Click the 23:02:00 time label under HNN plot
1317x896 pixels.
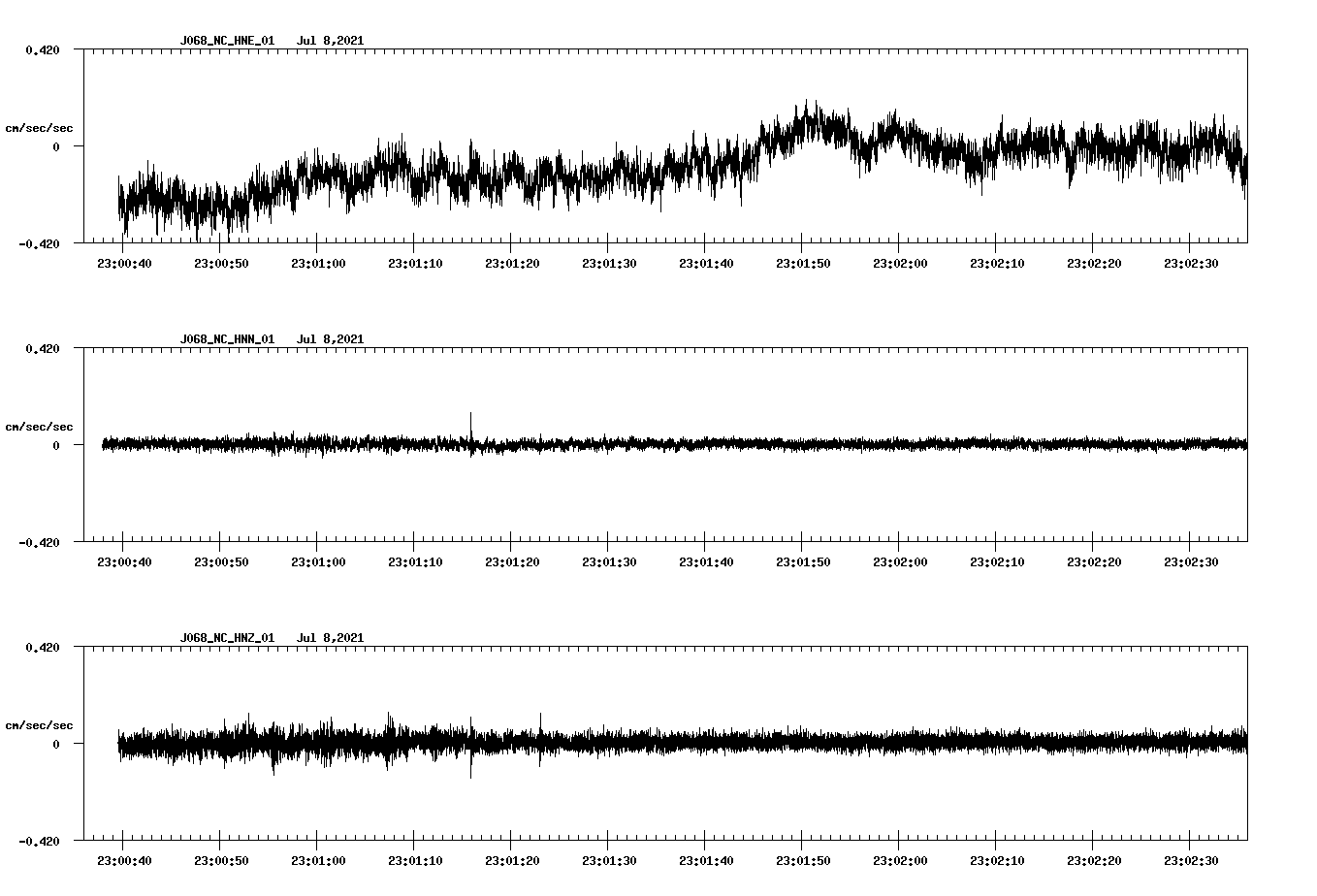point(899,562)
